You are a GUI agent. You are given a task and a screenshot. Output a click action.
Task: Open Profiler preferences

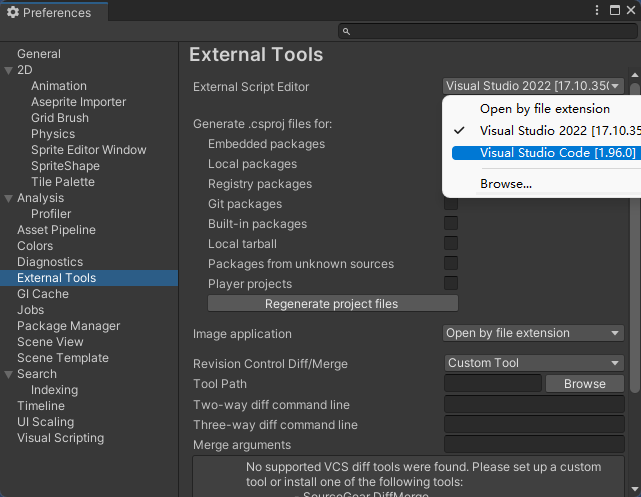pos(51,214)
